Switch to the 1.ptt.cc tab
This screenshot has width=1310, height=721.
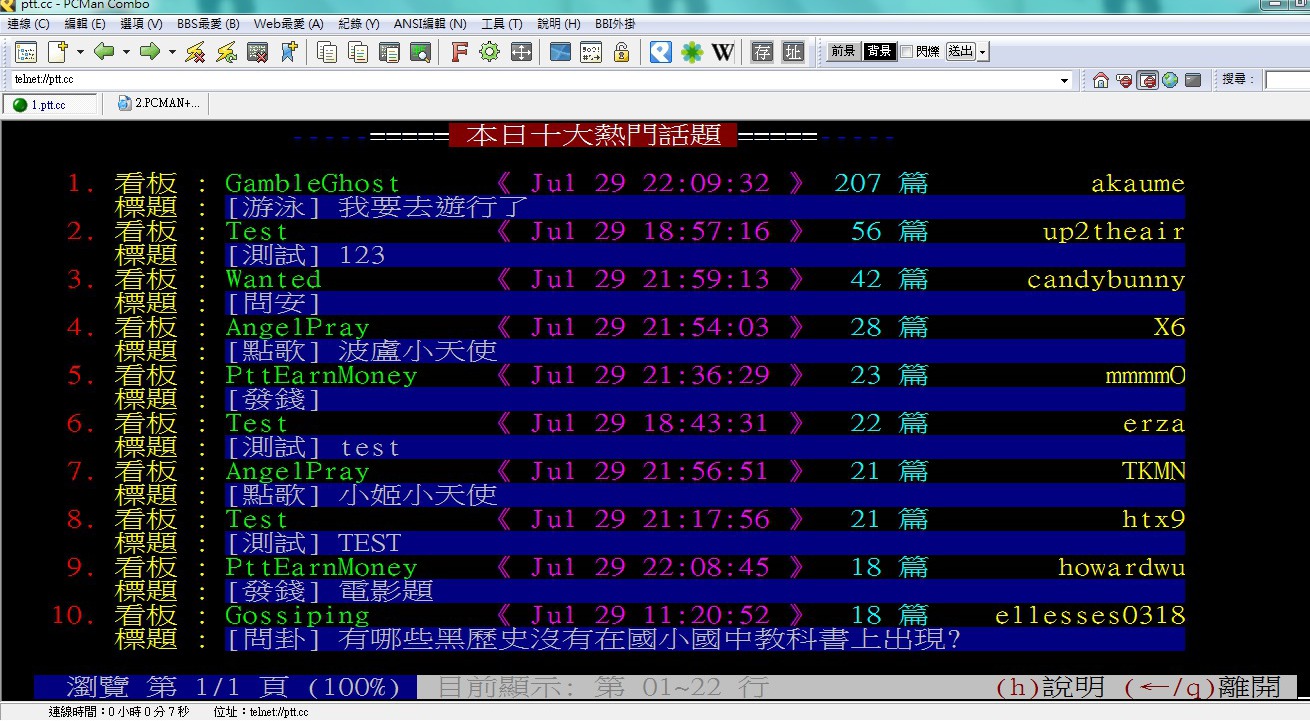(50, 104)
